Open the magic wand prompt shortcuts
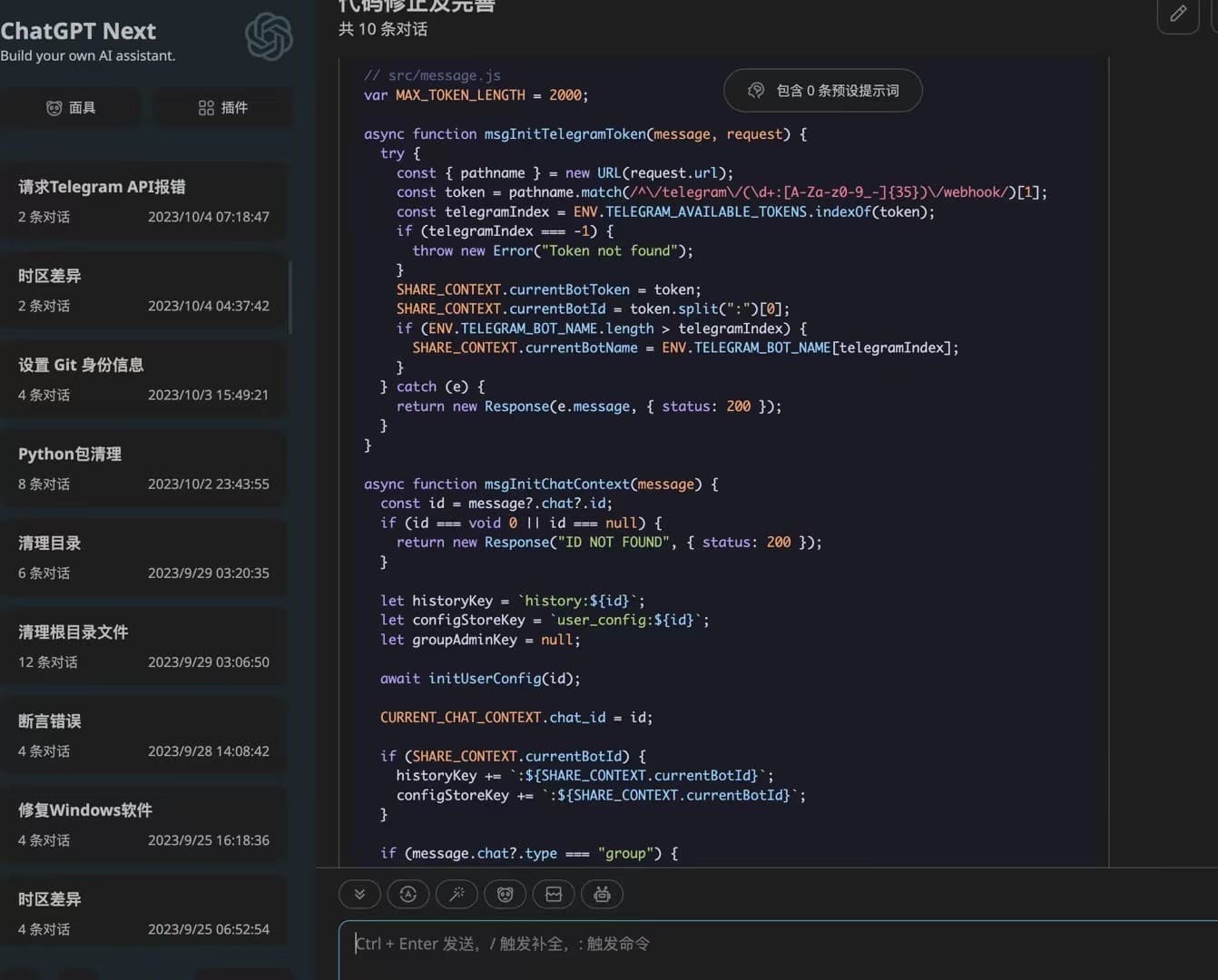 (x=457, y=894)
